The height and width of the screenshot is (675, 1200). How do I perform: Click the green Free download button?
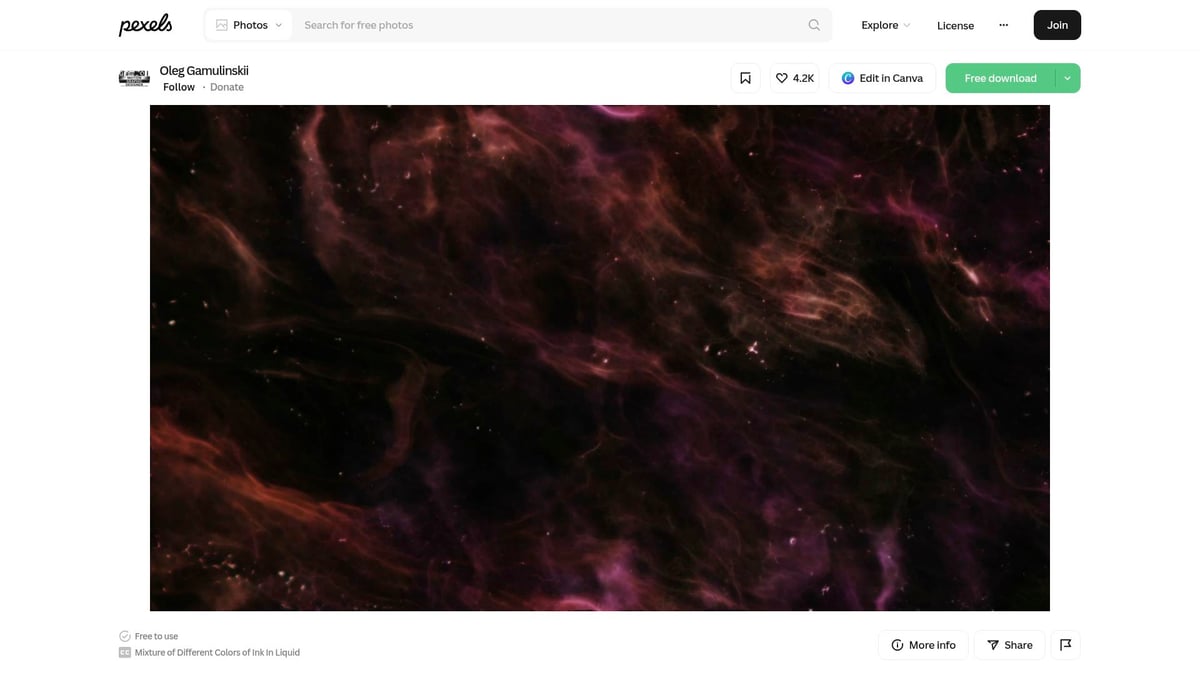pyautogui.click(x=999, y=77)
